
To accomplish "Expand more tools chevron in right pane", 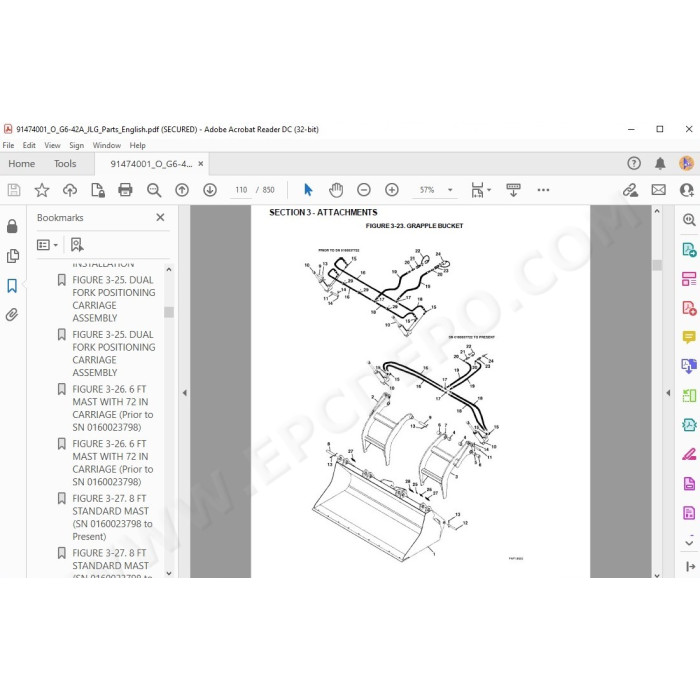I will click(689, 543).
